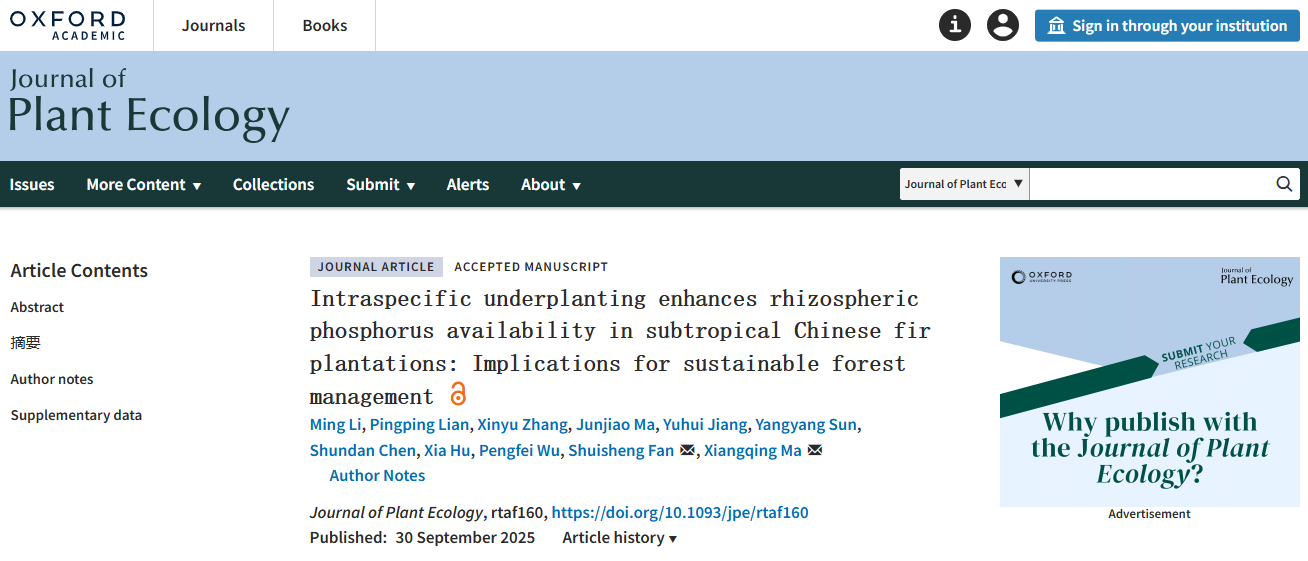Open the Submit dropdown menu
Viewport: 1308px width, 561px height.
pos(380,185)
